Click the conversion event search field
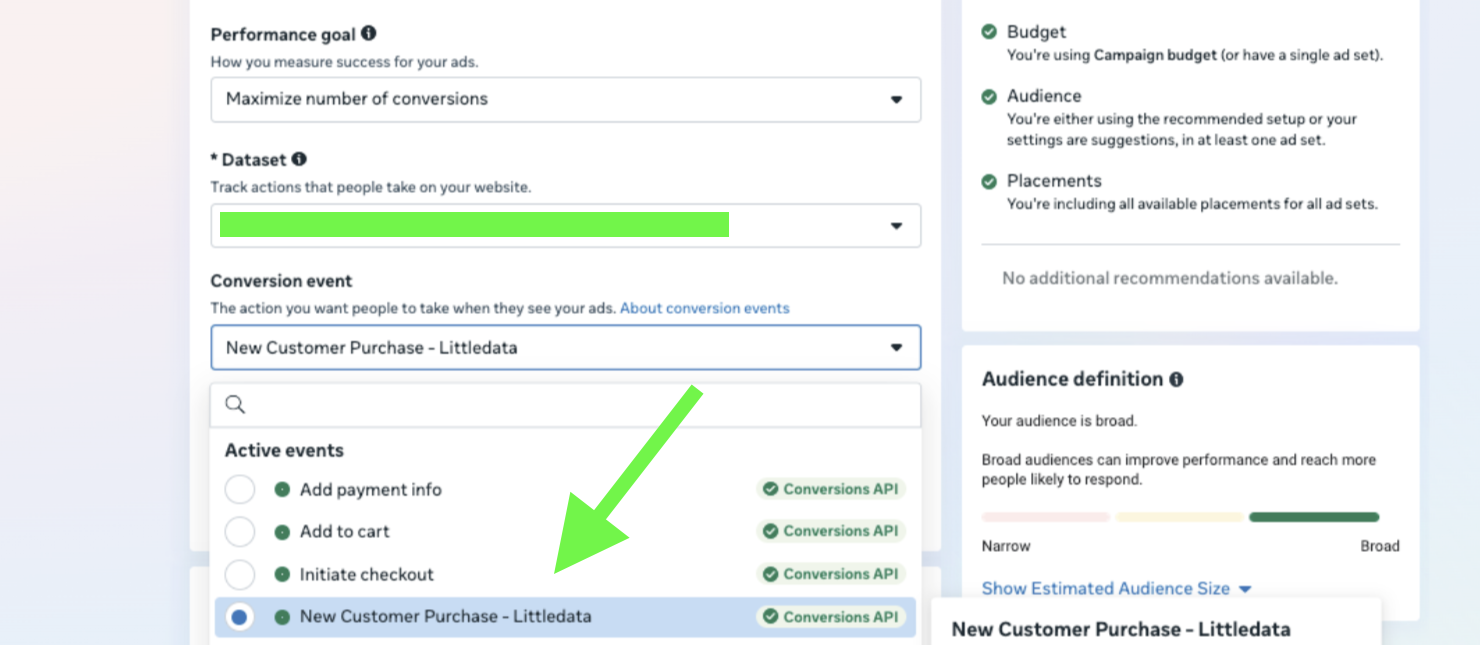The height and width of the screenshot is (645, 1480). 580,404
